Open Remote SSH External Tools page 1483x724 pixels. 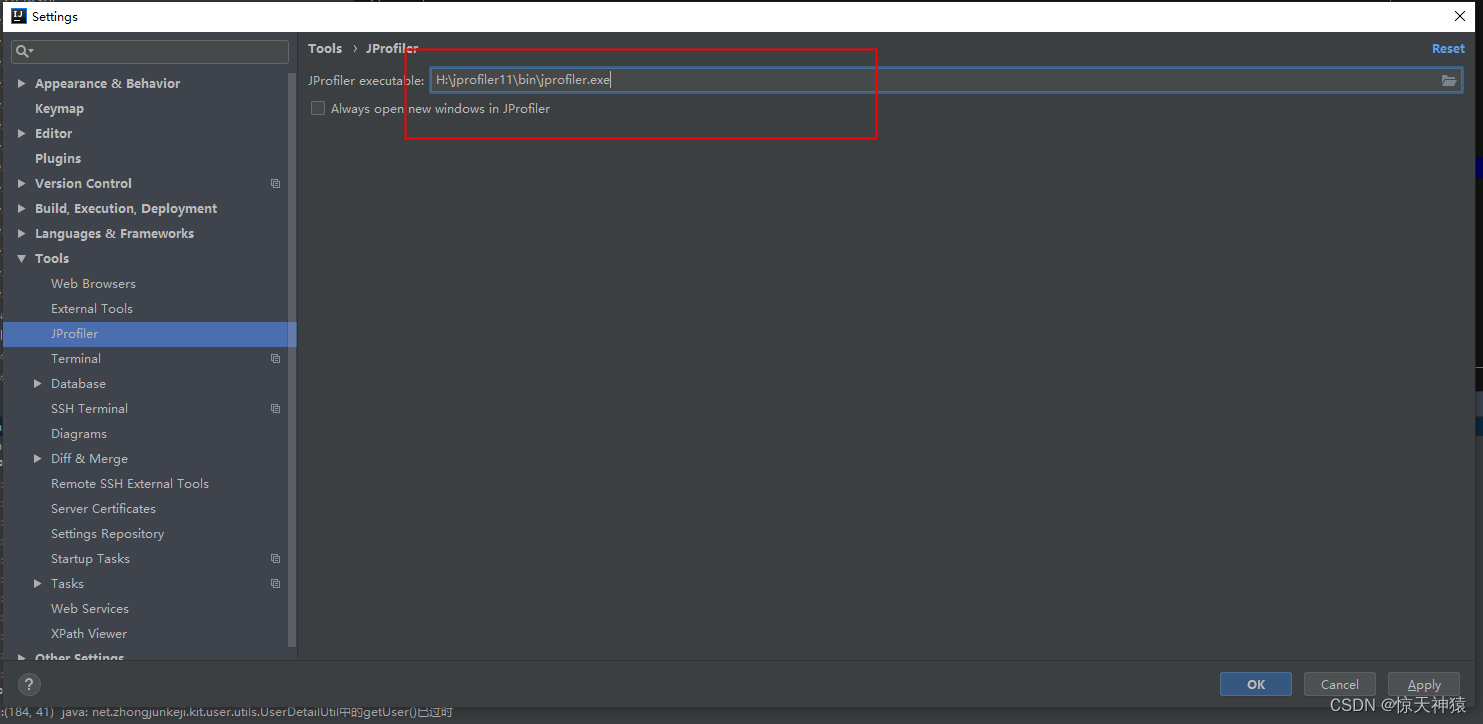pyautogui.click(x=130, y=484)
